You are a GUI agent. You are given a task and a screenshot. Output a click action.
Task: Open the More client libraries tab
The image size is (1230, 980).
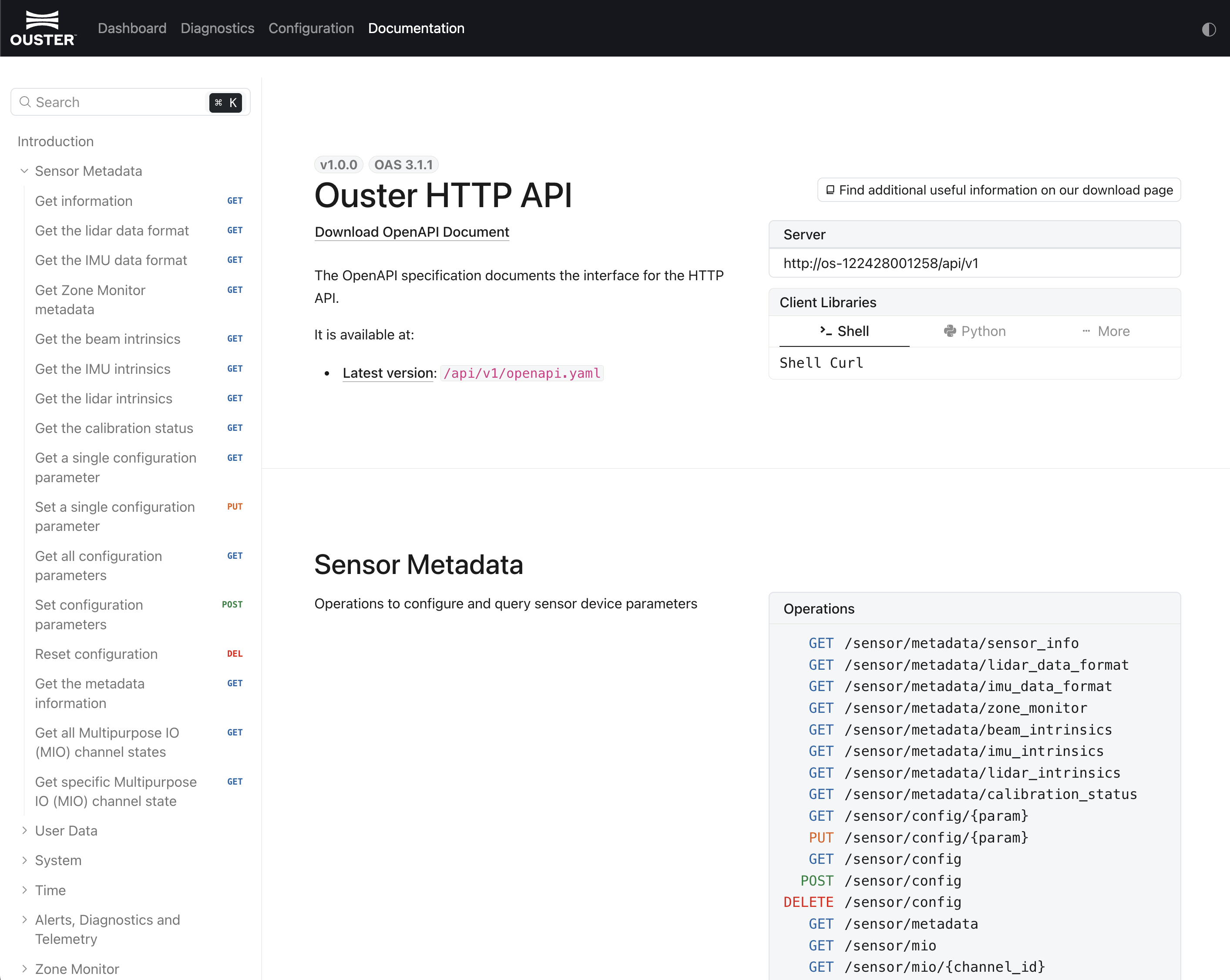click(x=1106, y=332)
